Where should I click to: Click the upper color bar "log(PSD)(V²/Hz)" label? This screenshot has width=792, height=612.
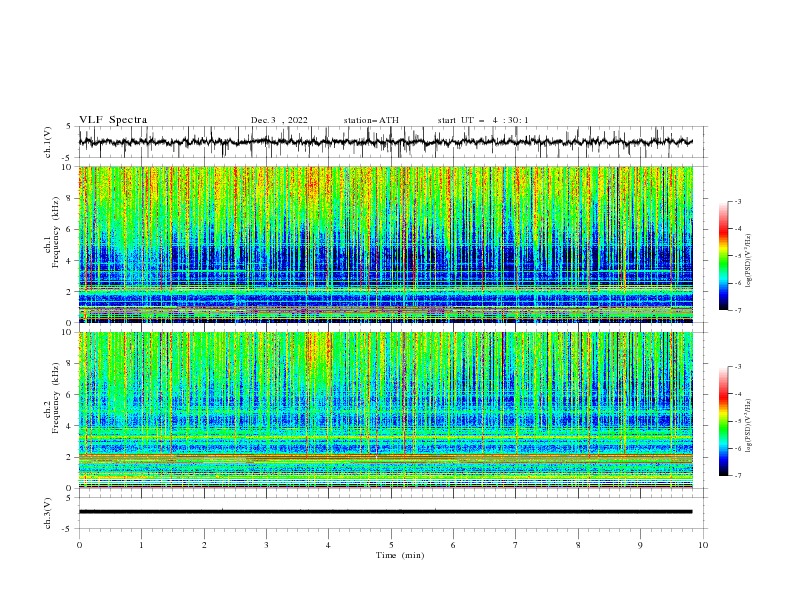748,260
